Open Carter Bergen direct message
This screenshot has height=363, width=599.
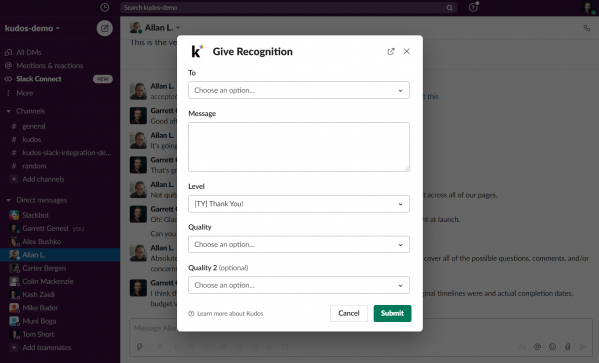click(44, 268)
